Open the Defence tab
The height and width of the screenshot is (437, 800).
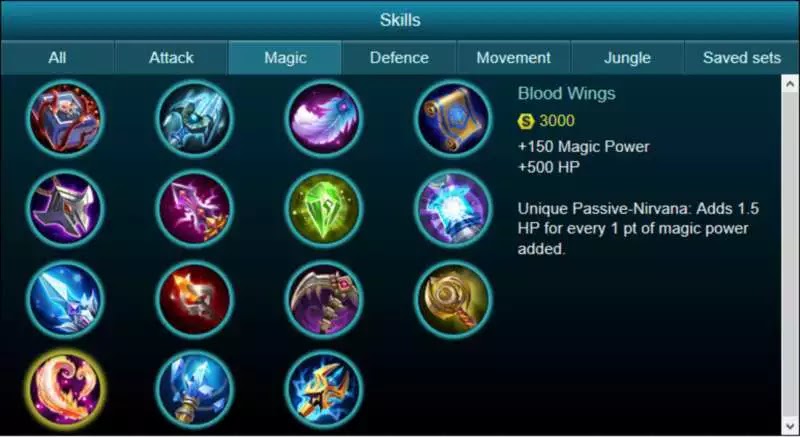(399, 58)
